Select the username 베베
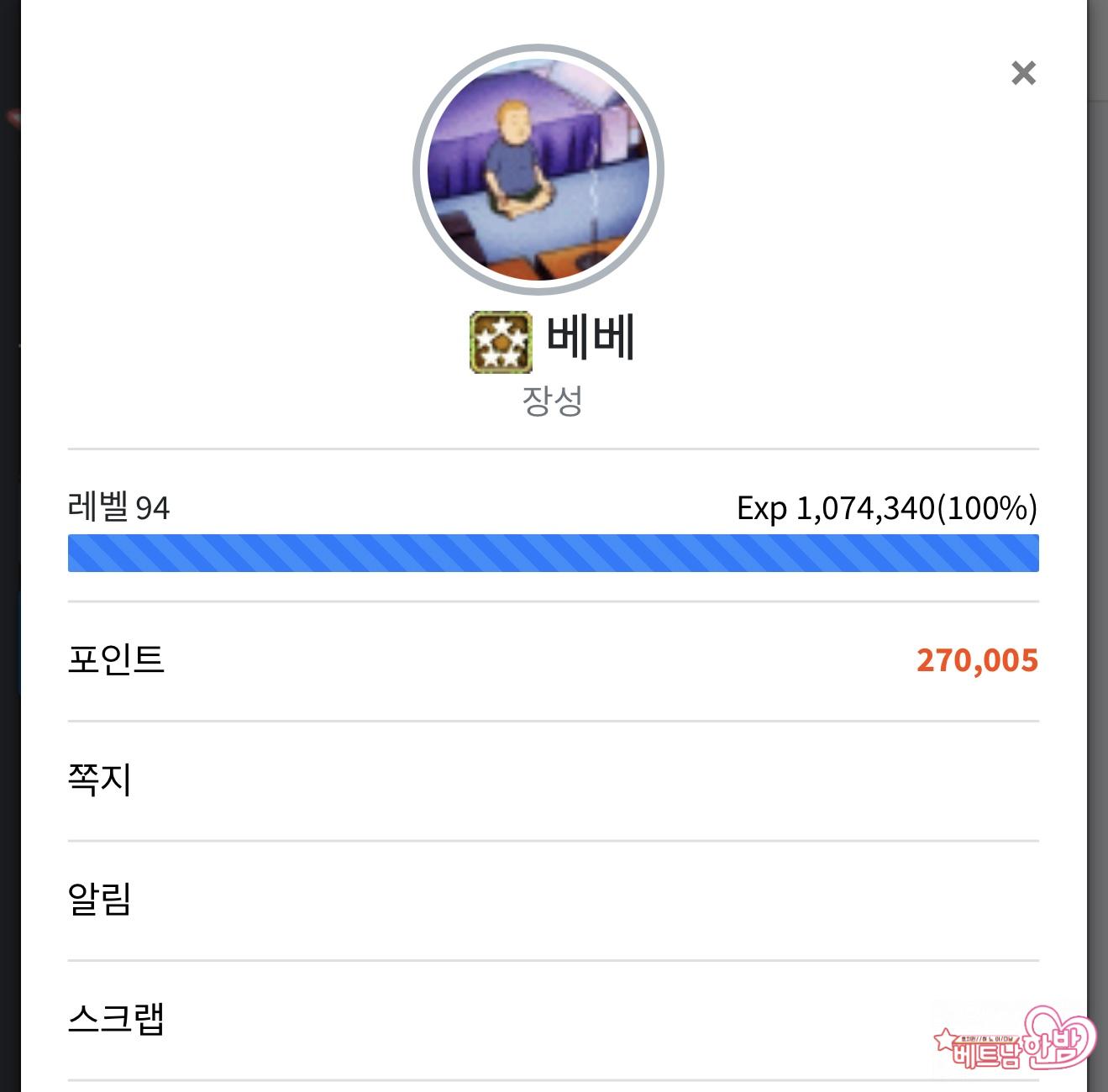This screenshot has height=1092, width=1108. click(x=591, y=337)
